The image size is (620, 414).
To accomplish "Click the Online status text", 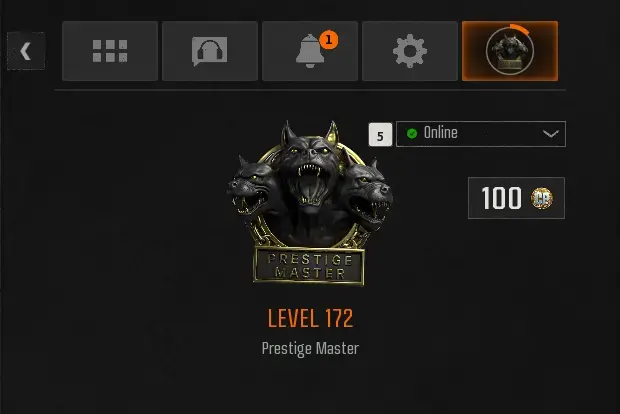I will click(440, 133).
